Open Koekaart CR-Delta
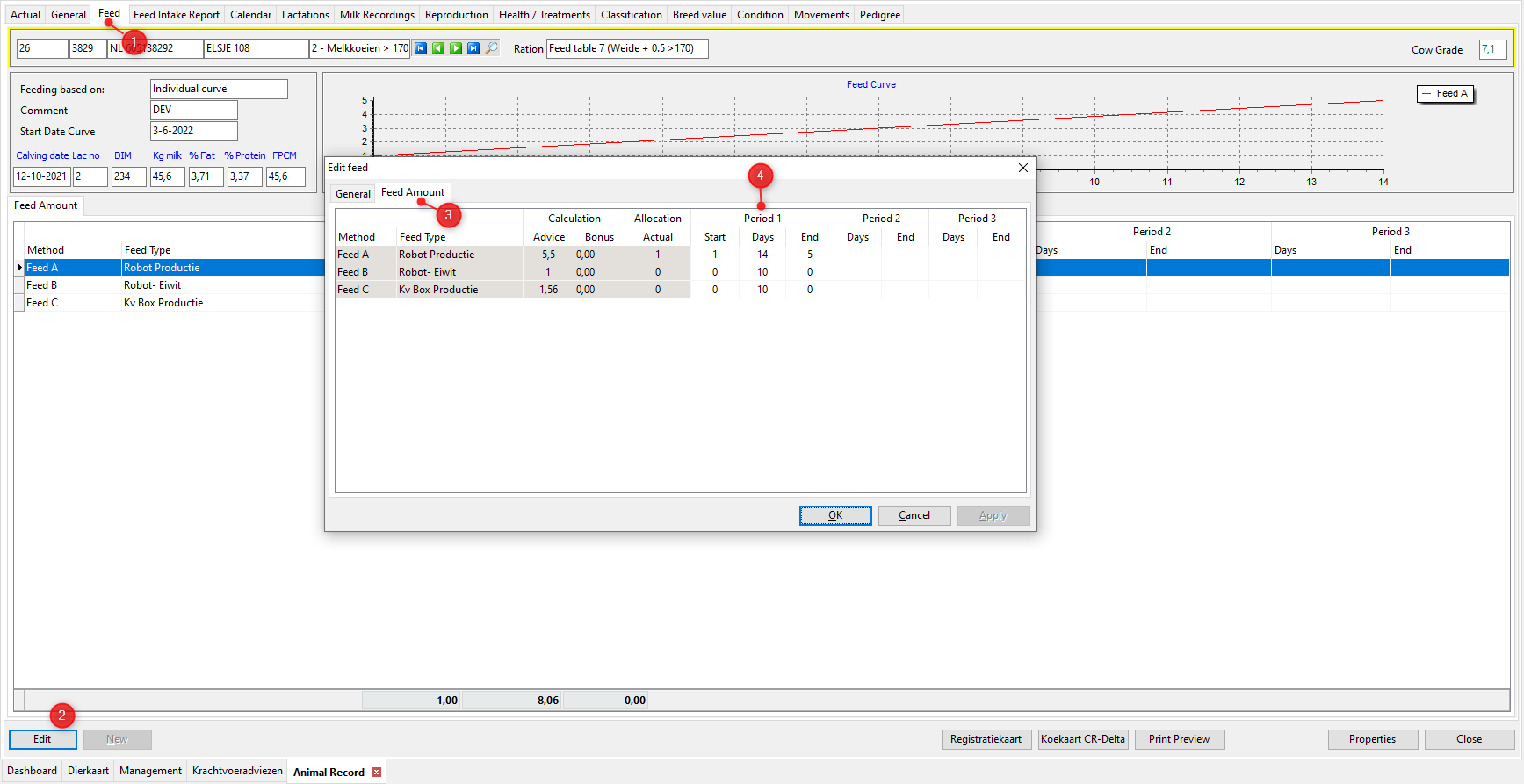Image resolution: width=1524 pixels, height=784 pixels. (x=1083, y=739)
